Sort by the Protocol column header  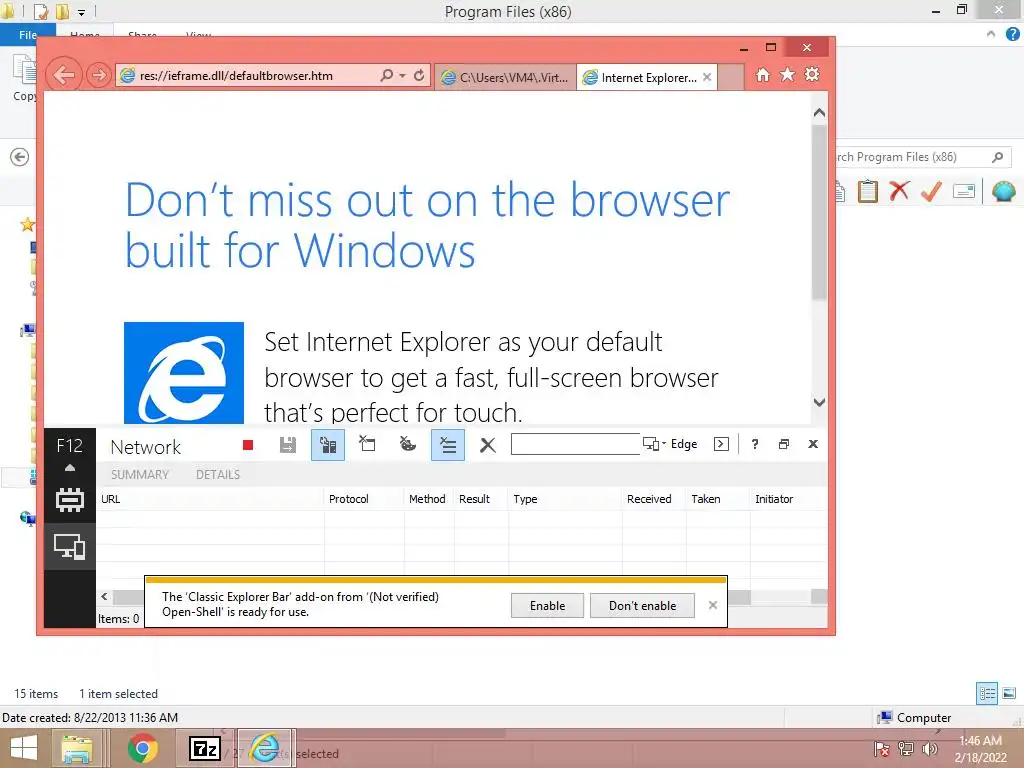[x=364, y=499]
